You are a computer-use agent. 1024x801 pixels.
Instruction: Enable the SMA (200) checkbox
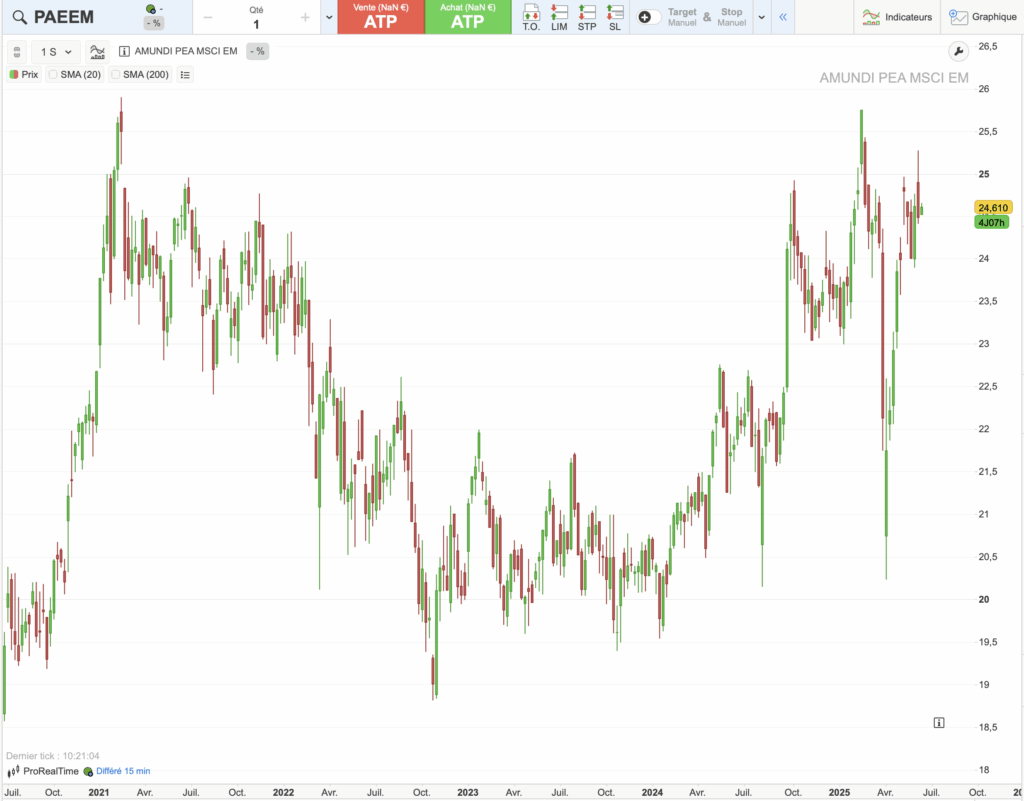pyautogui.click(x=116, y=74)
